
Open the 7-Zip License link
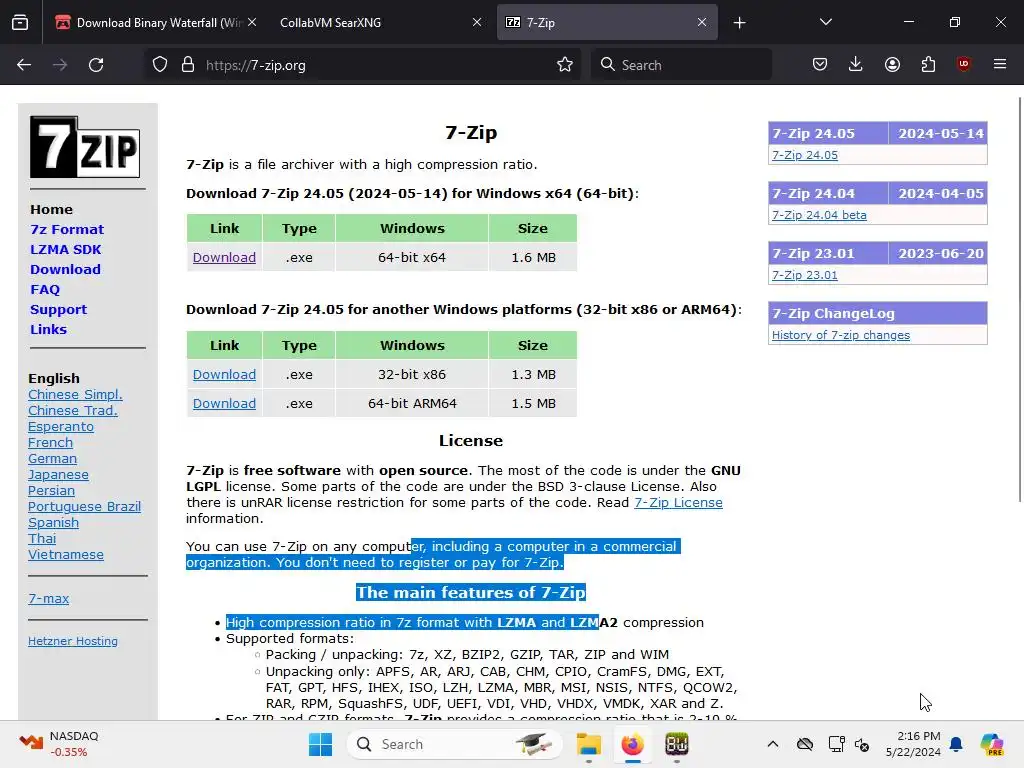click(678, 503)
